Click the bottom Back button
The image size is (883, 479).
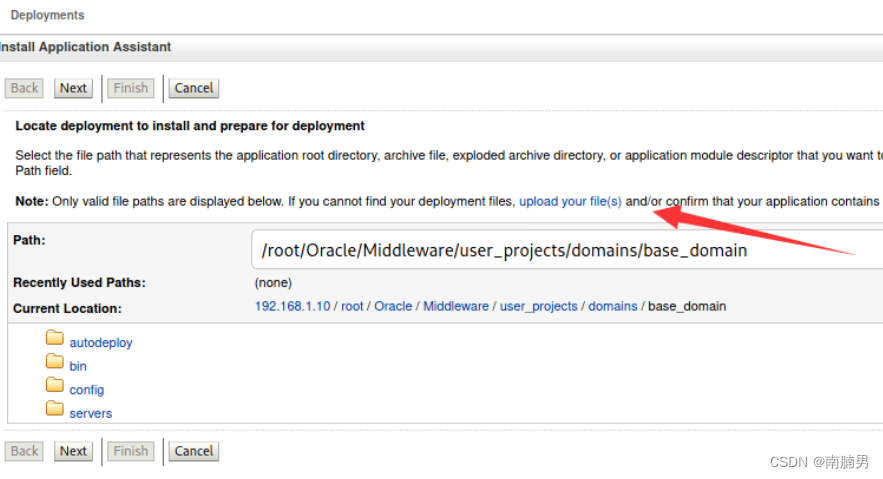24,451
